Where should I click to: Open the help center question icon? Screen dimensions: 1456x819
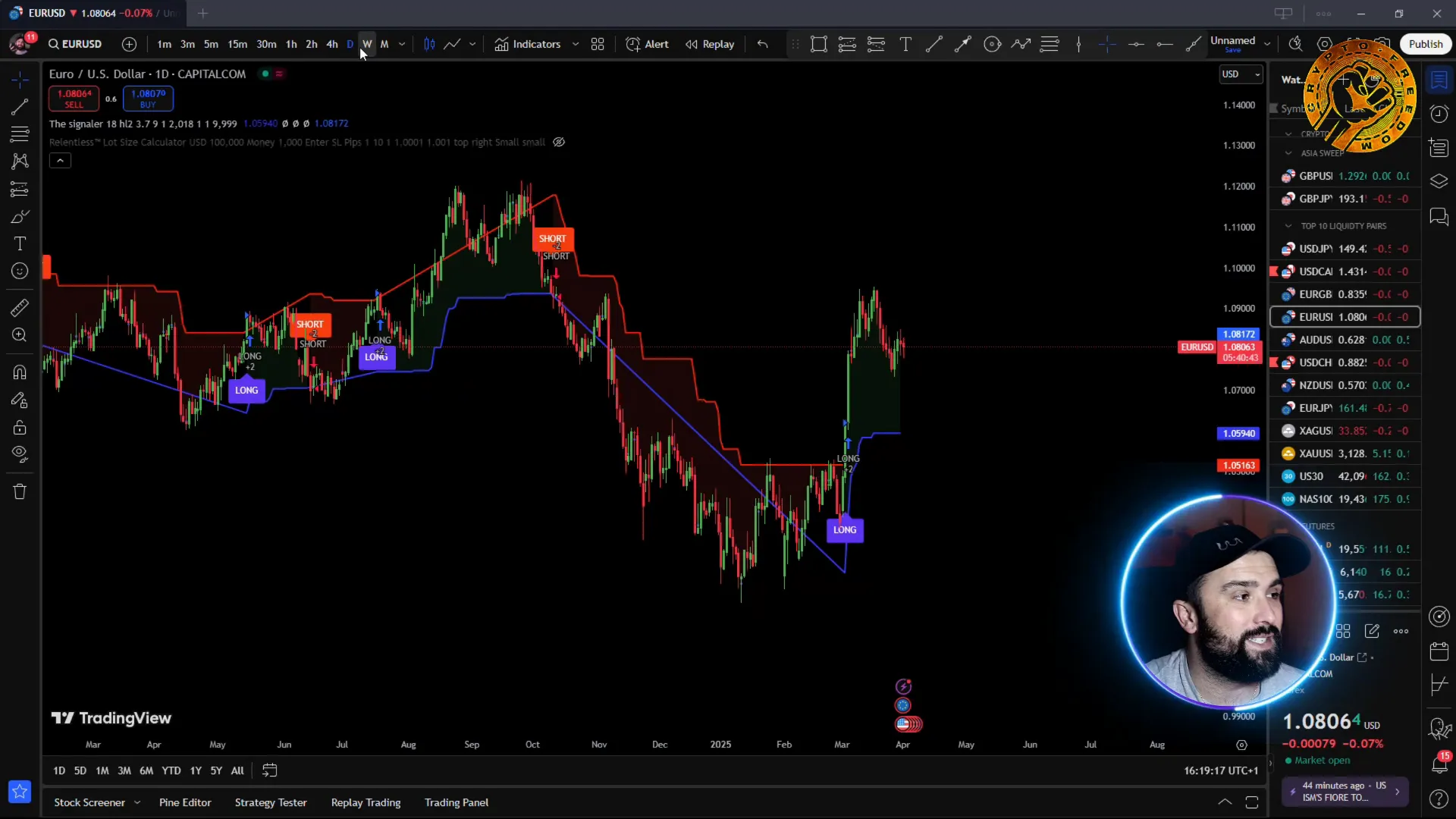tap(1439, 799)
